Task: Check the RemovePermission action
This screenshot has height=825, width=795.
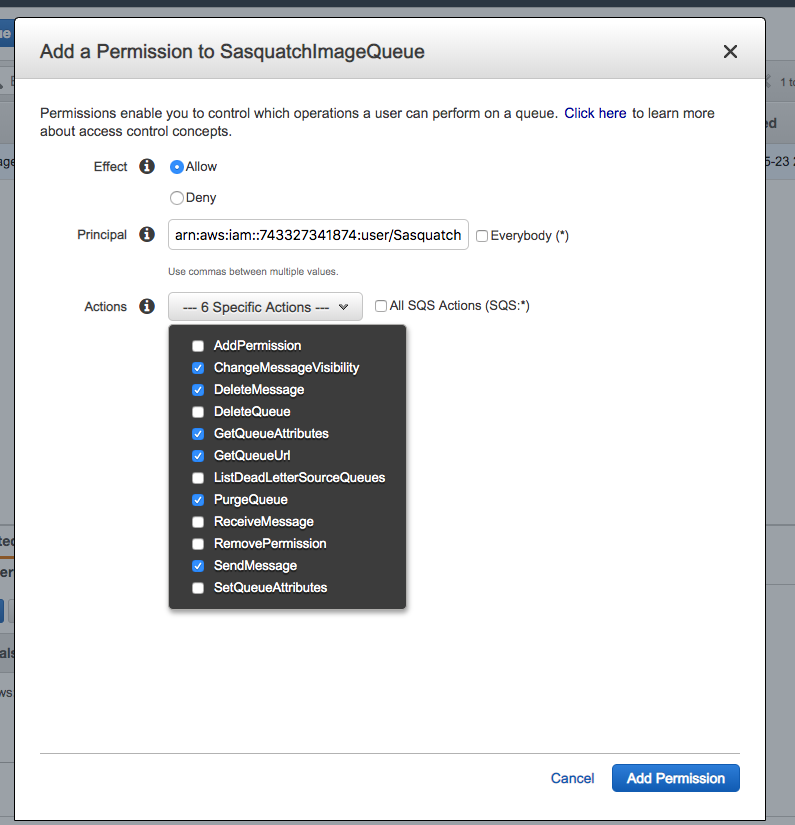Action: [x=198, y=544]
